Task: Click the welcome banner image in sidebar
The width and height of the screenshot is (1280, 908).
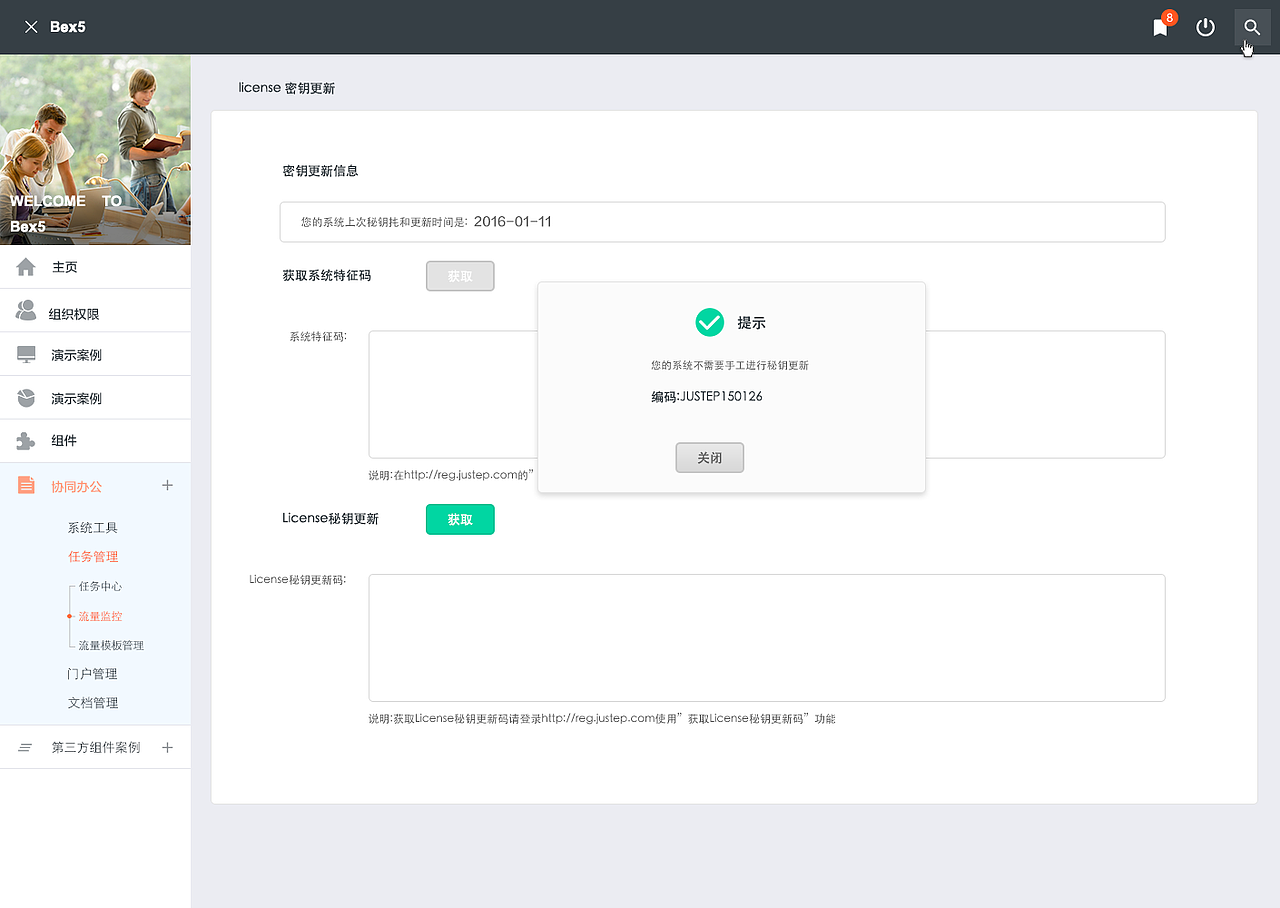Action: (95, 150)
